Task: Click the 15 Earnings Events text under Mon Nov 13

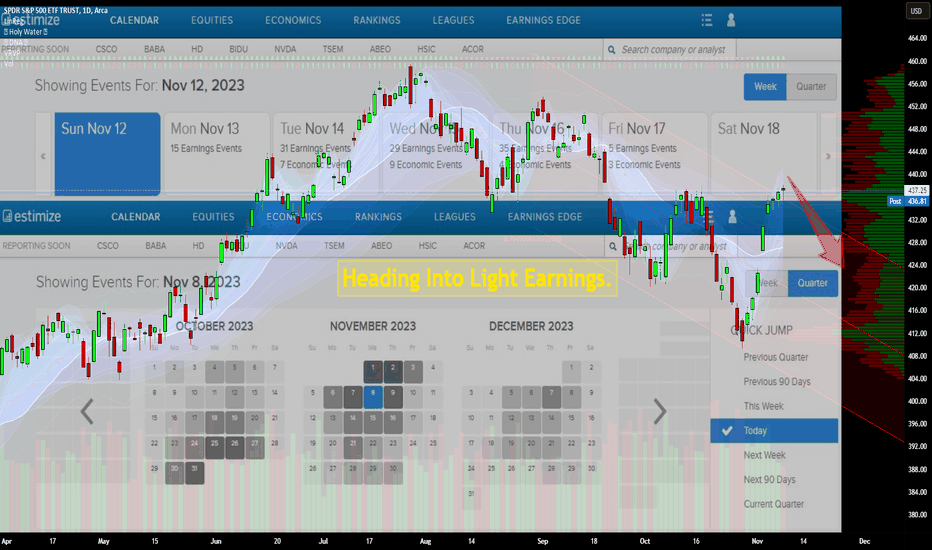Action: point(206,149)
